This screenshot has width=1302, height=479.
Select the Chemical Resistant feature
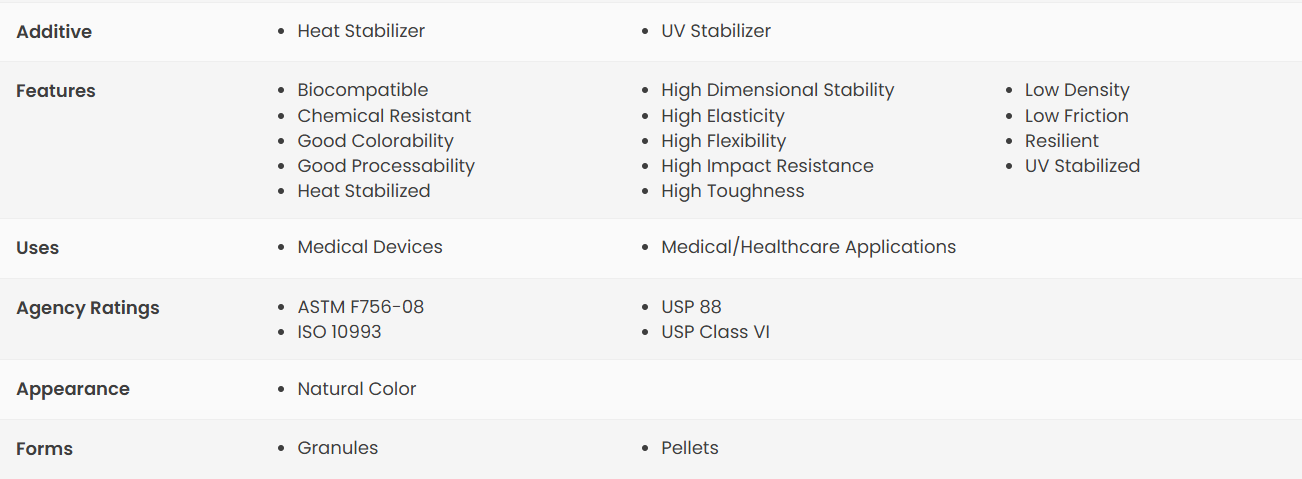coord(384,116)
